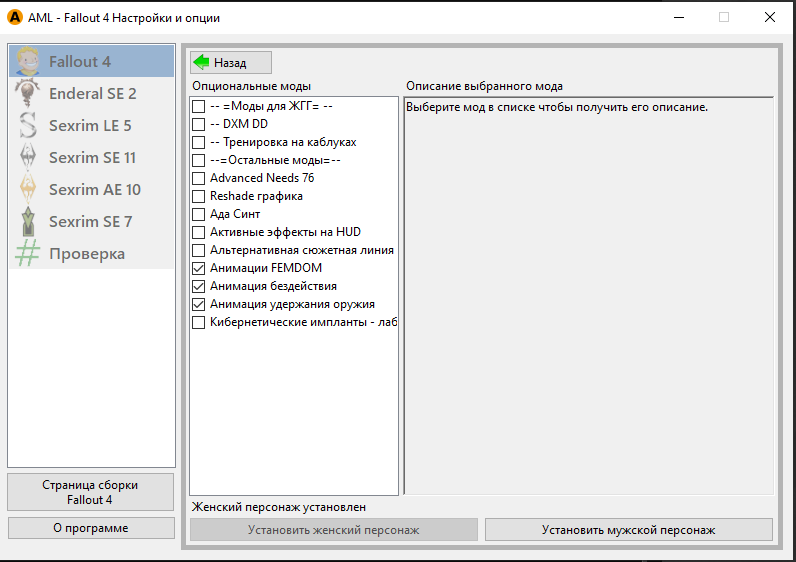This screenshot has height=562, width=796.
Task: Select the Sexrim SE 7 icon
Action: 28,222
